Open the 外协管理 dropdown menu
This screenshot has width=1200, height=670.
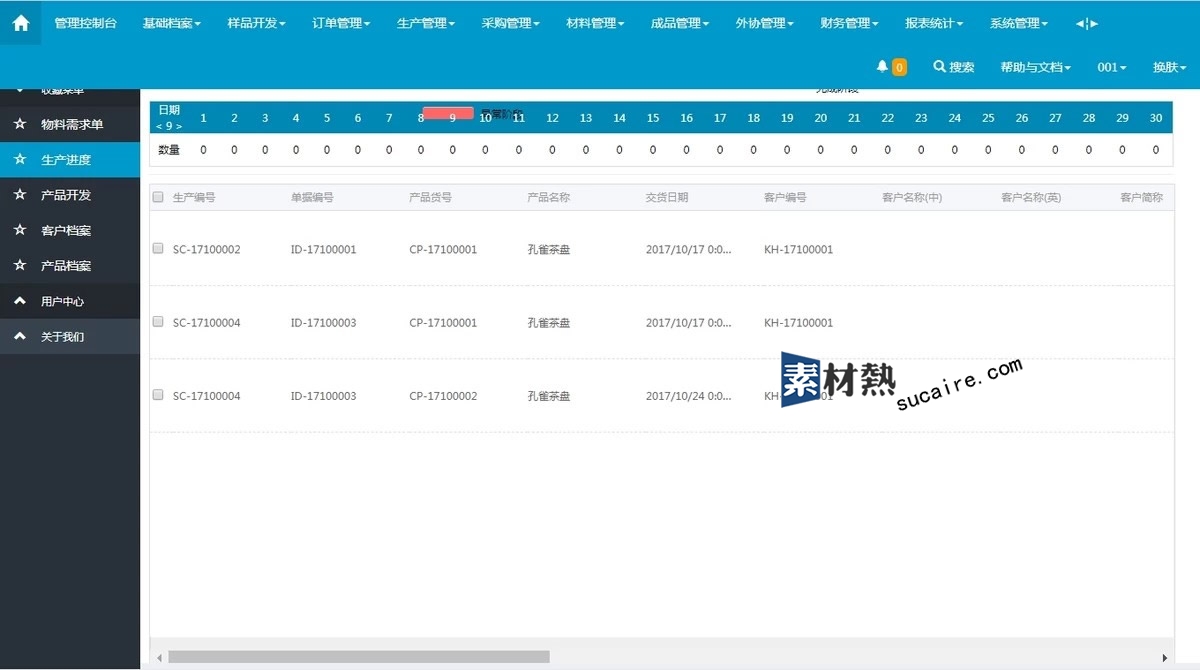pyautogui.click(x=765, y=23)
